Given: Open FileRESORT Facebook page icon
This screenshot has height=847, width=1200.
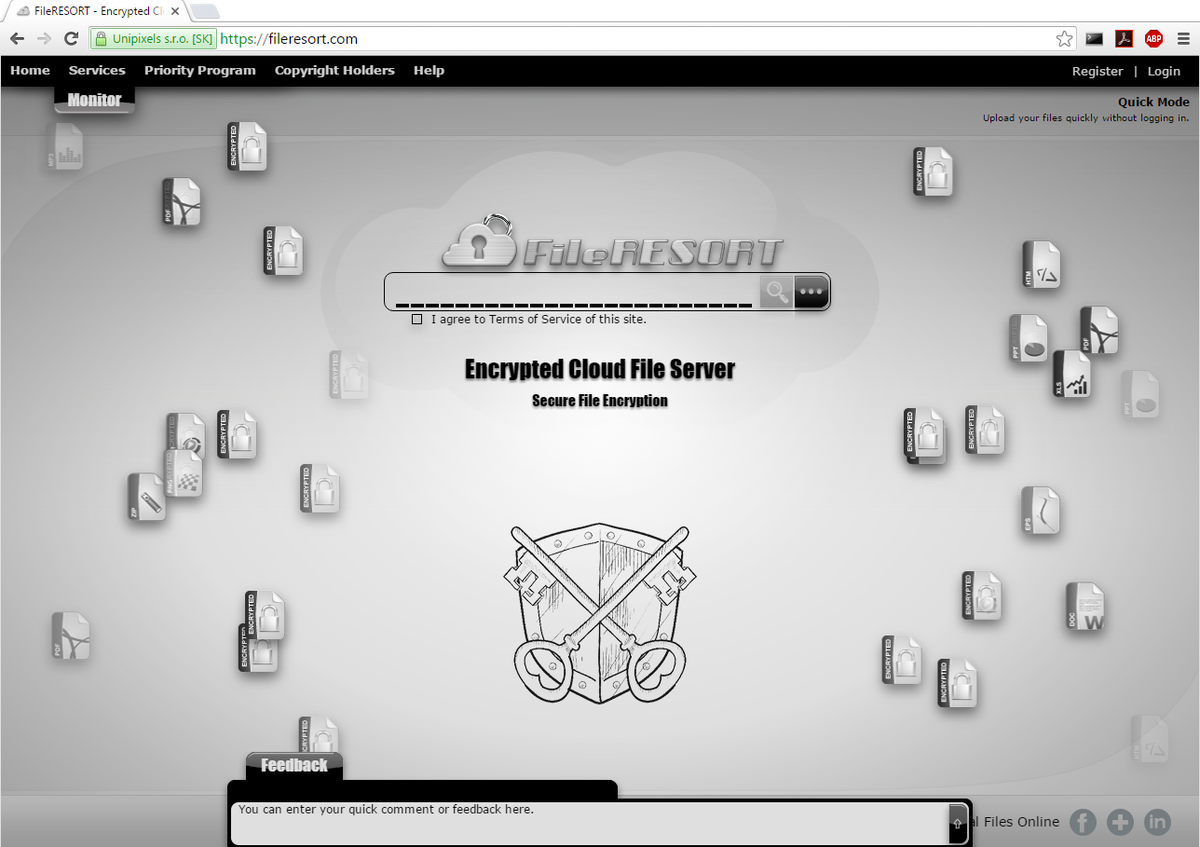Looking at the screenshot, I should [1083, 822].
